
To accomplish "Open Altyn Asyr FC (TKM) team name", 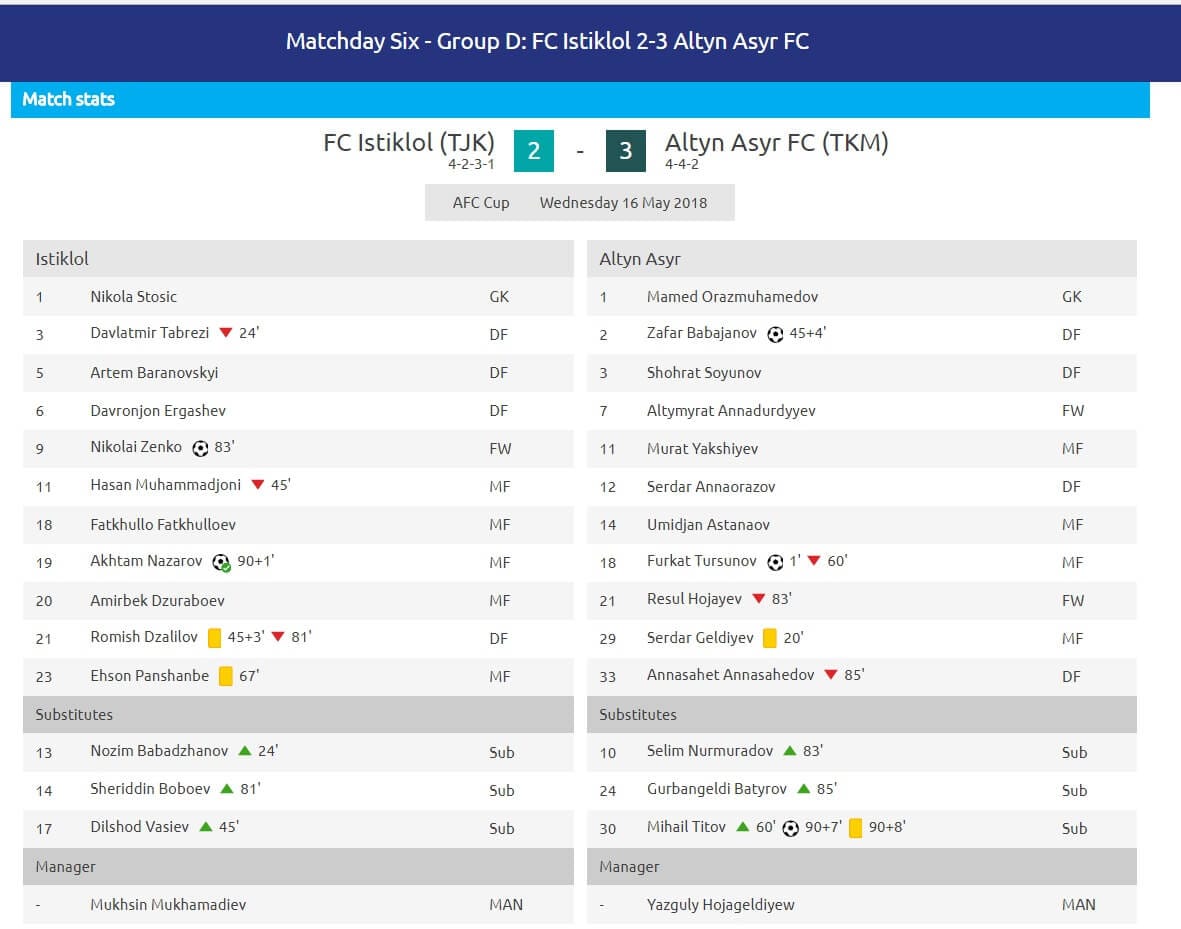I will coord(776,143).
